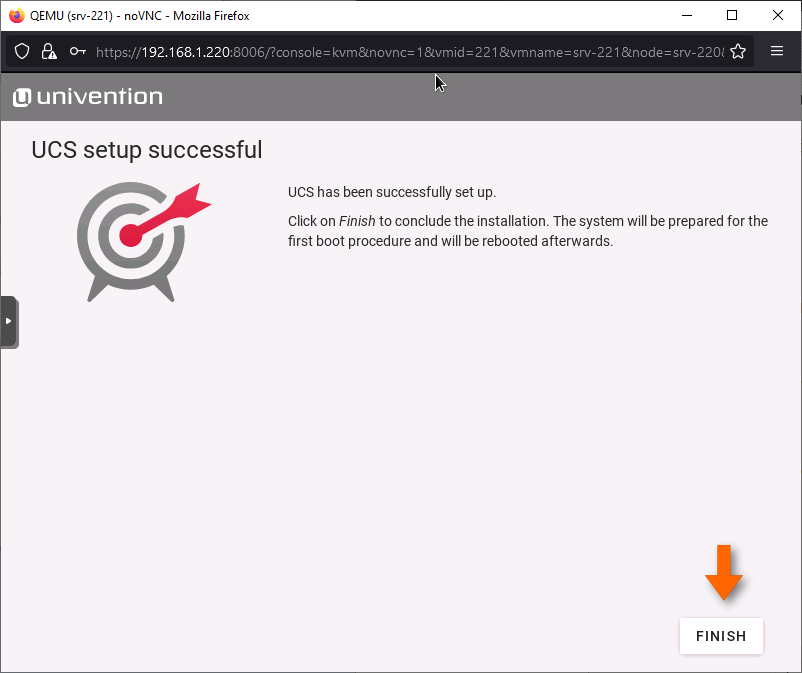Click the padlock security warning icon
802x673 pixels.
[x=48, y=52]
